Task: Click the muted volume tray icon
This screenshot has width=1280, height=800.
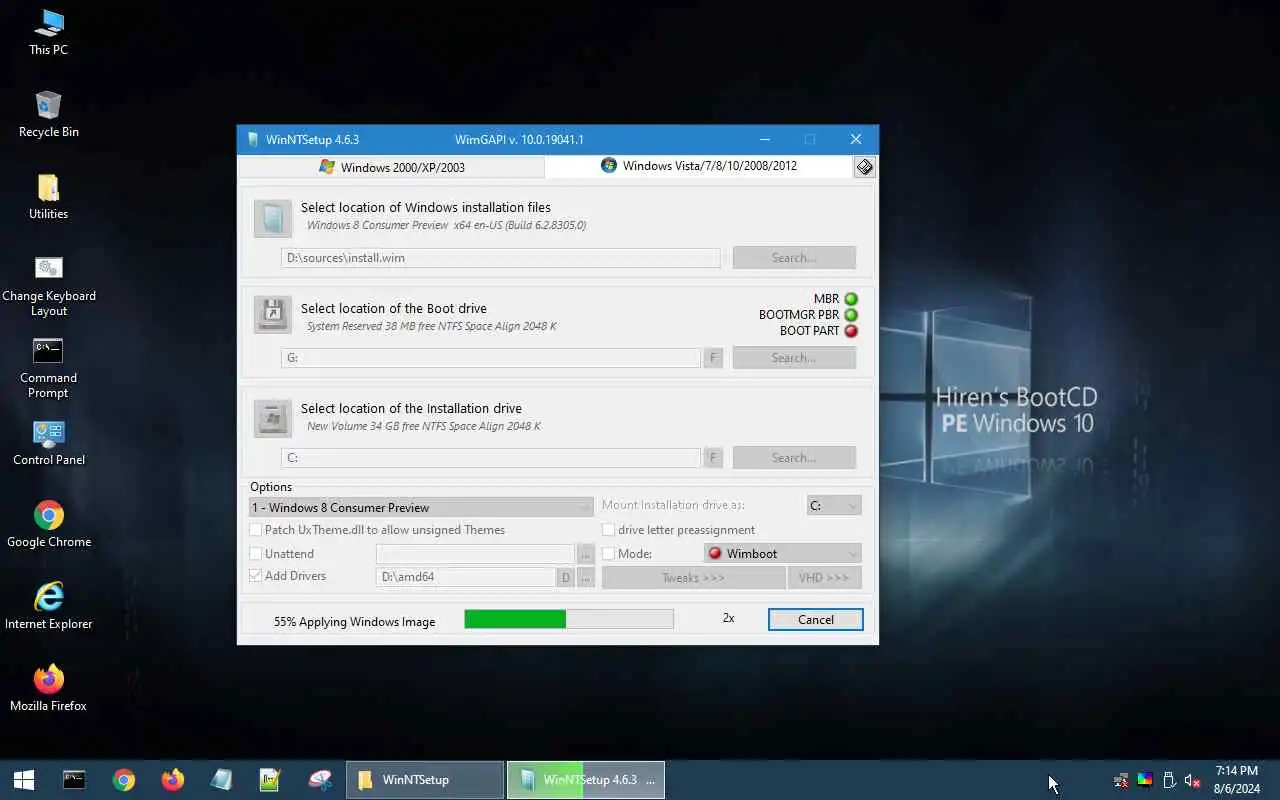Action: (x=1192, y=780)
